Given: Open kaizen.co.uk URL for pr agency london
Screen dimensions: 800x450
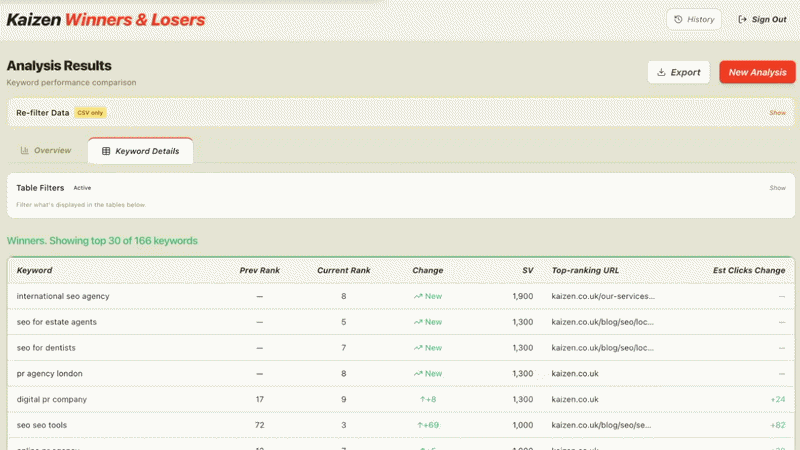Looking at the screenshot, I should click(x=575, y=373).
